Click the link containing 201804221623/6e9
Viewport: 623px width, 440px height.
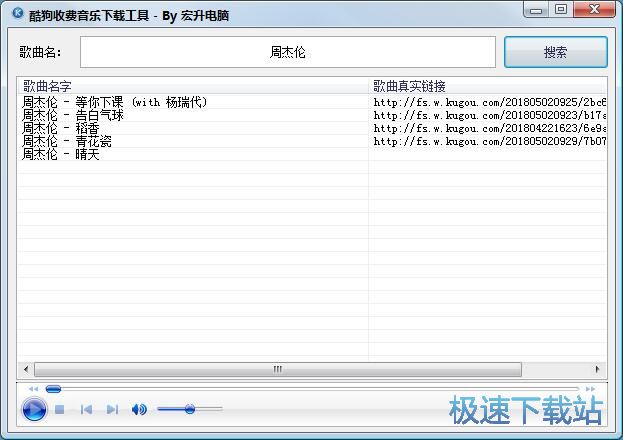(x=490, y=128)
